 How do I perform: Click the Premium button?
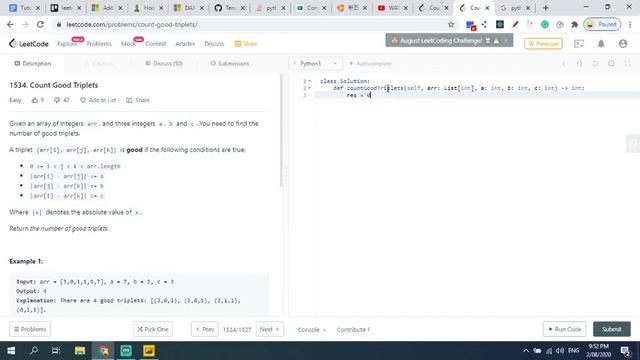pos(543,44)
